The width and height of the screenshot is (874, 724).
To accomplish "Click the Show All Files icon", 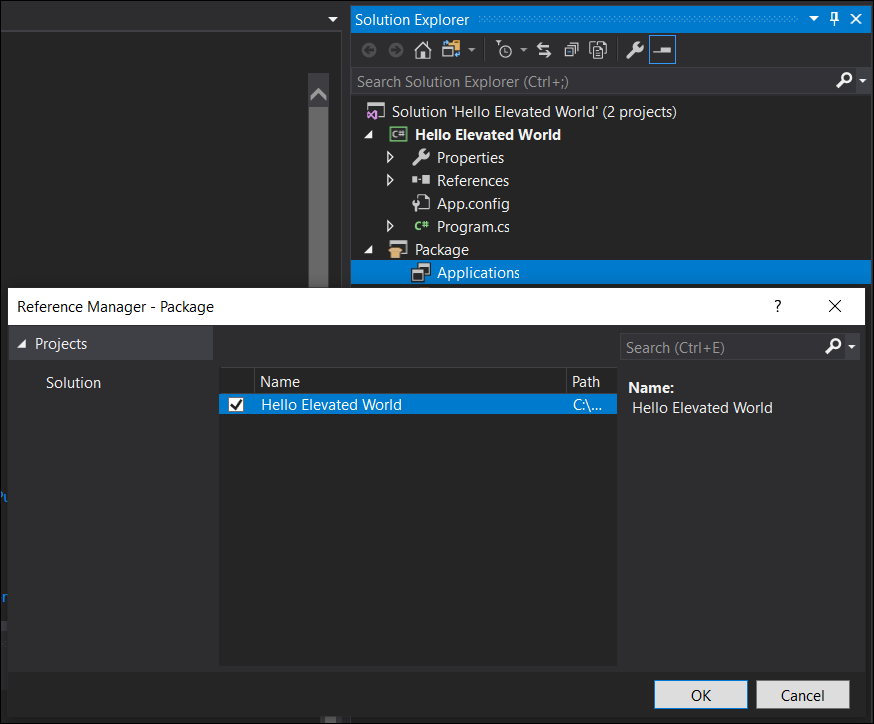I will coord(598,51).
